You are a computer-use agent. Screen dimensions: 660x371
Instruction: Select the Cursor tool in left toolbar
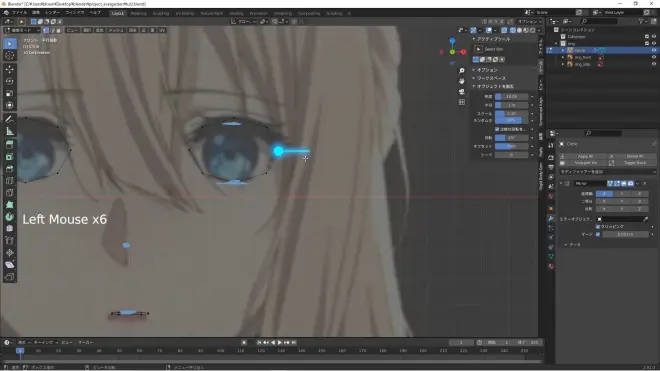click(10, 56)
